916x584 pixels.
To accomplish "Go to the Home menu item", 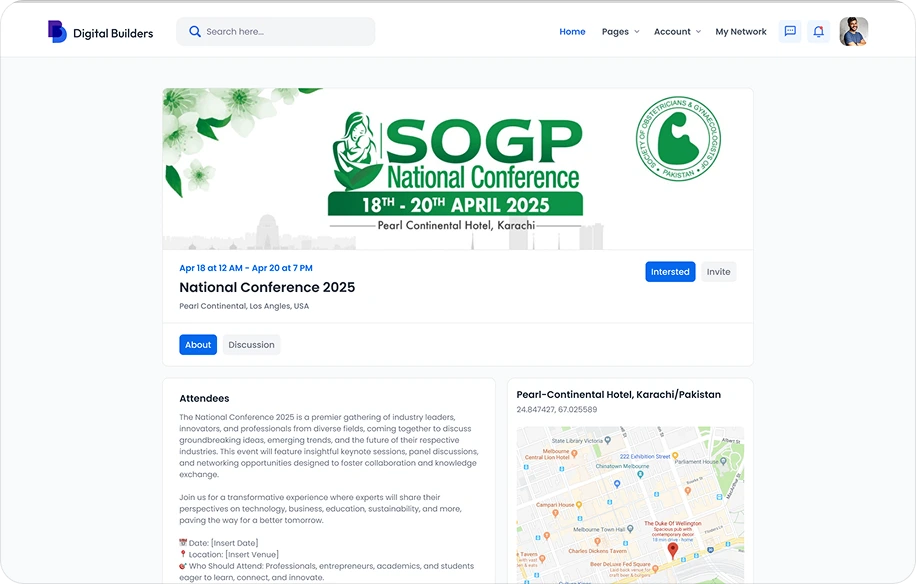I will click(x=572, y=32).
